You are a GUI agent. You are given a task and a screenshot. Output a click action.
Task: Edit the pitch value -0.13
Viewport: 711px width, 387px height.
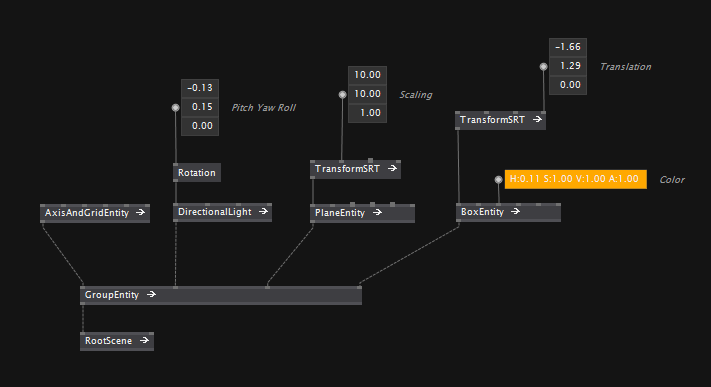click(x=200, y=88)
